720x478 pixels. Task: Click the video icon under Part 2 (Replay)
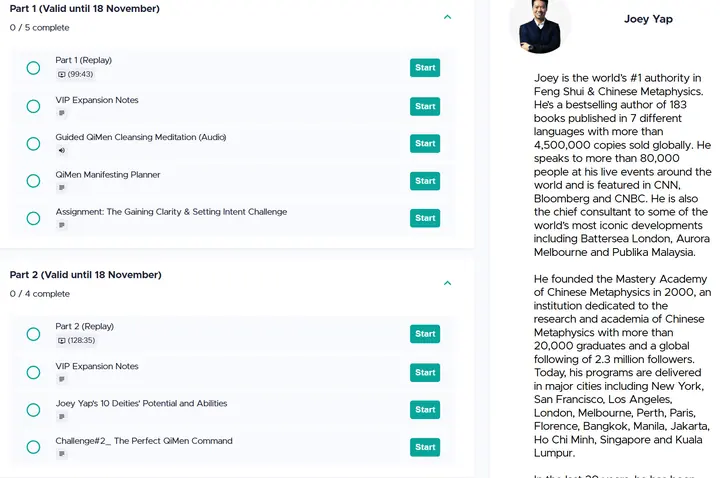62,341
